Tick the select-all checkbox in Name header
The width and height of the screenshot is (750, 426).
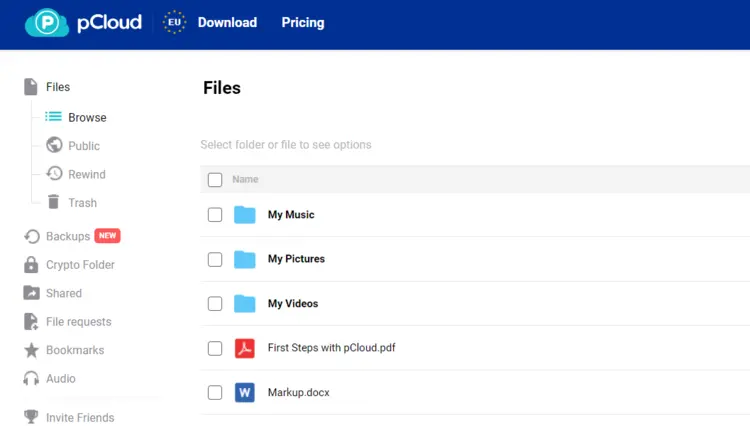[x=215, y=180]
